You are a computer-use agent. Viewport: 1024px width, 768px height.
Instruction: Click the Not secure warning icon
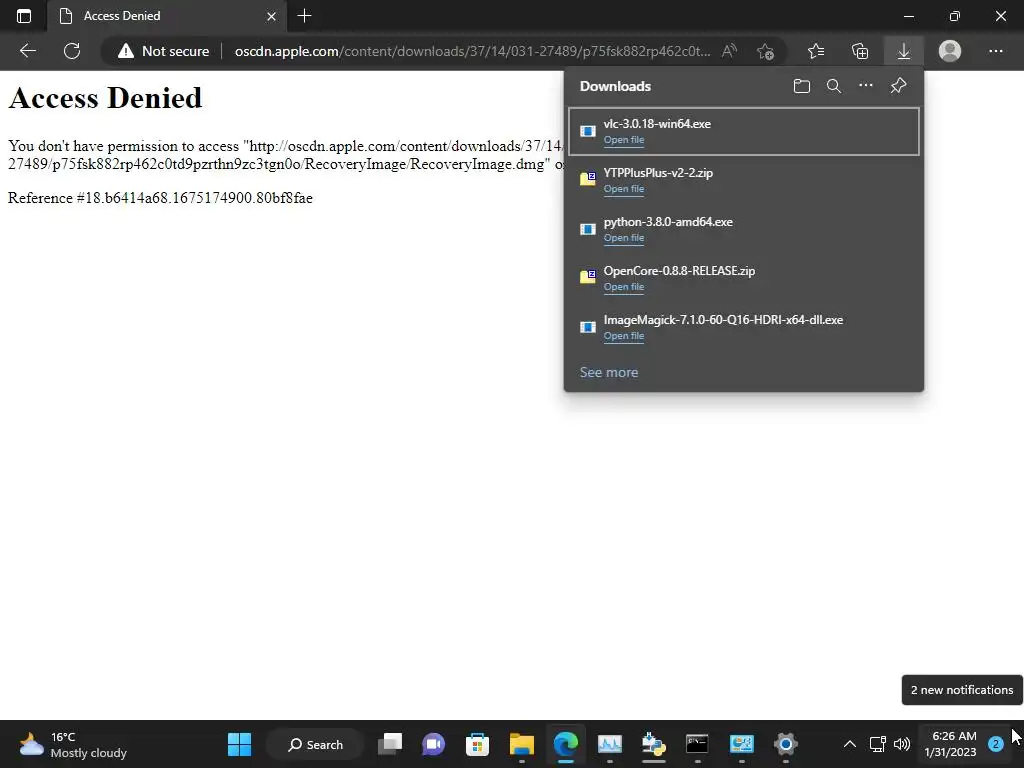click(x=125, y=51)
